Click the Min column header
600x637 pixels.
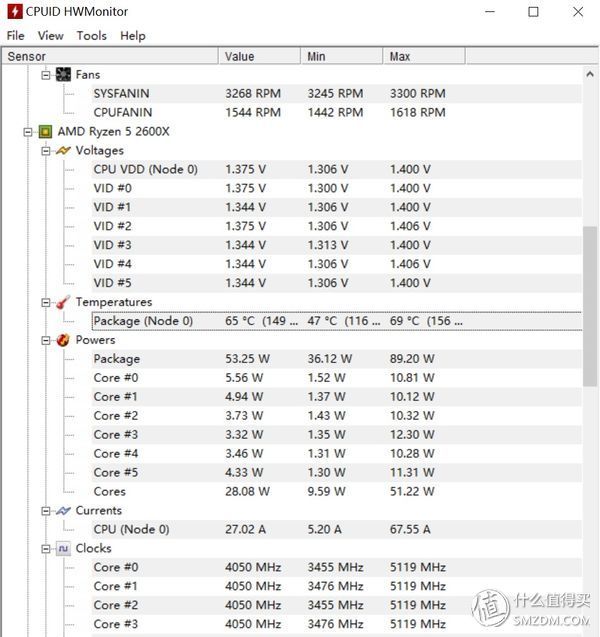point(342,56)
